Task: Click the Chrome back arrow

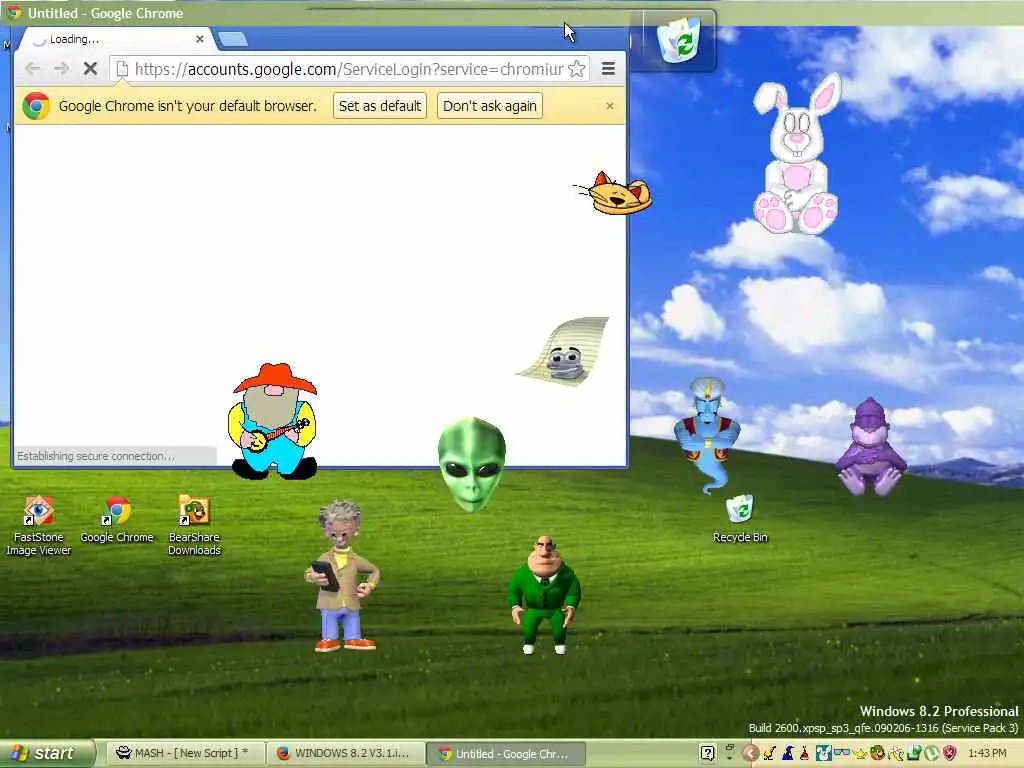Action: [33, 69]
